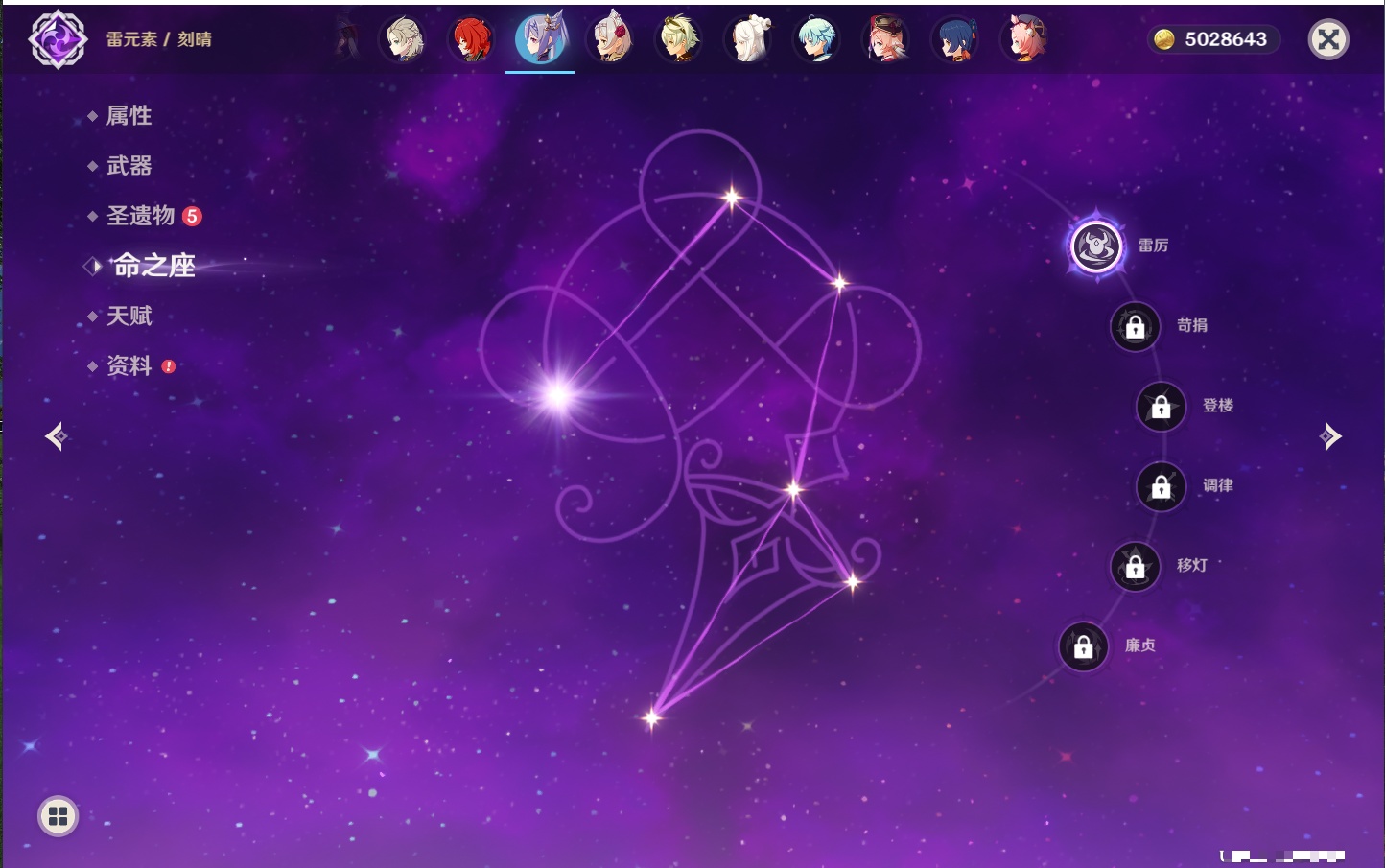The image size is (1385, 868).
Task: Click the 调律 constellation name label
Action: click(x=1218, y=485)
